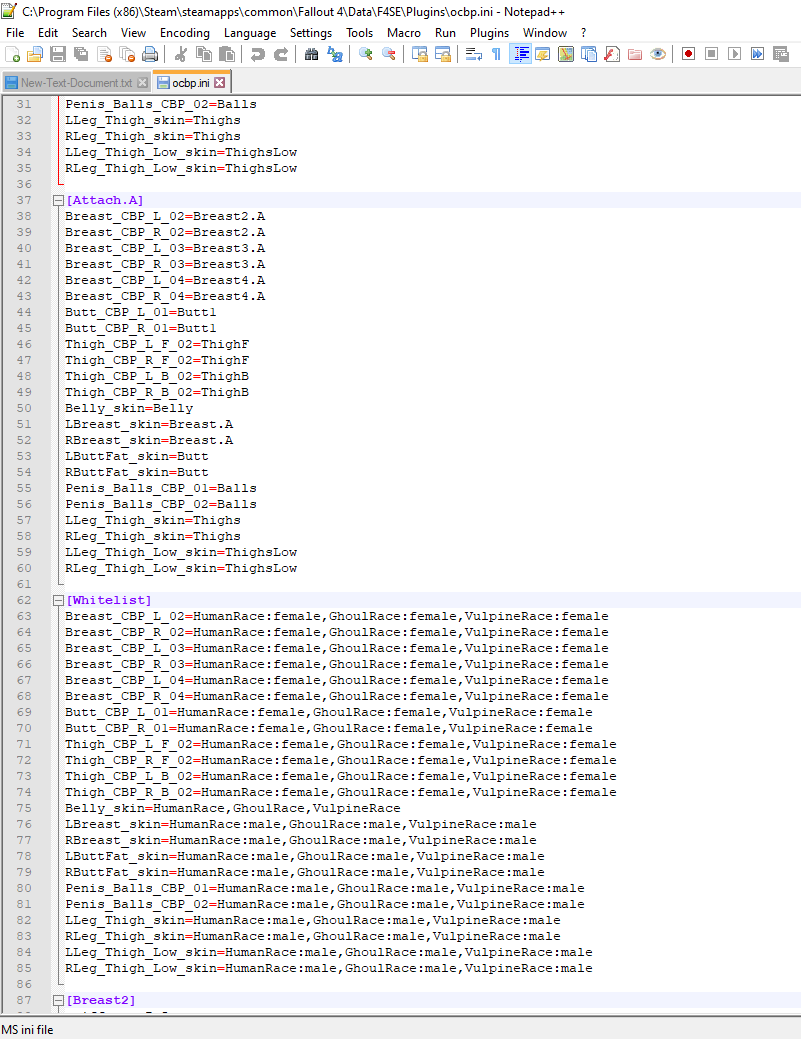801x1039 pixels.
Task: Open the ? help menu
Action: pos(584,32)
